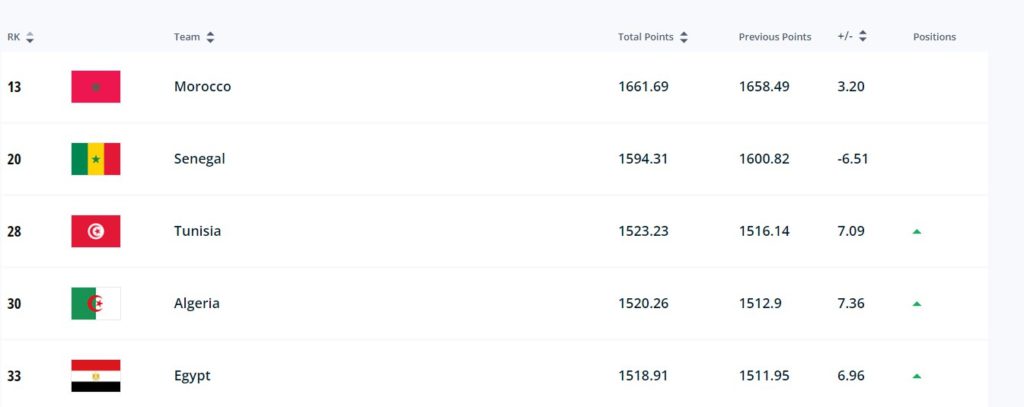Click the Algeria flag icon

[x=95, y=304]
